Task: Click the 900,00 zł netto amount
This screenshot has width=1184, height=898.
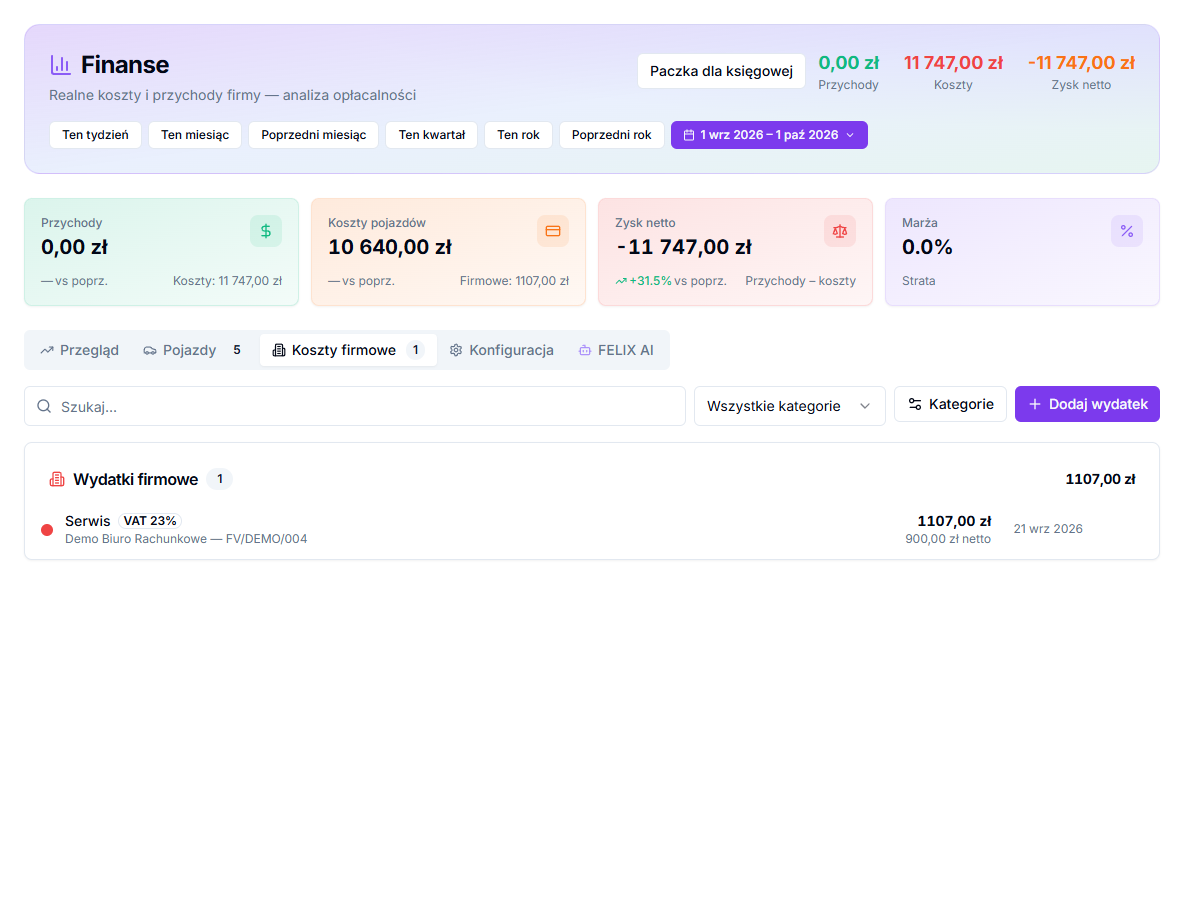Action: tap(948, 539)
